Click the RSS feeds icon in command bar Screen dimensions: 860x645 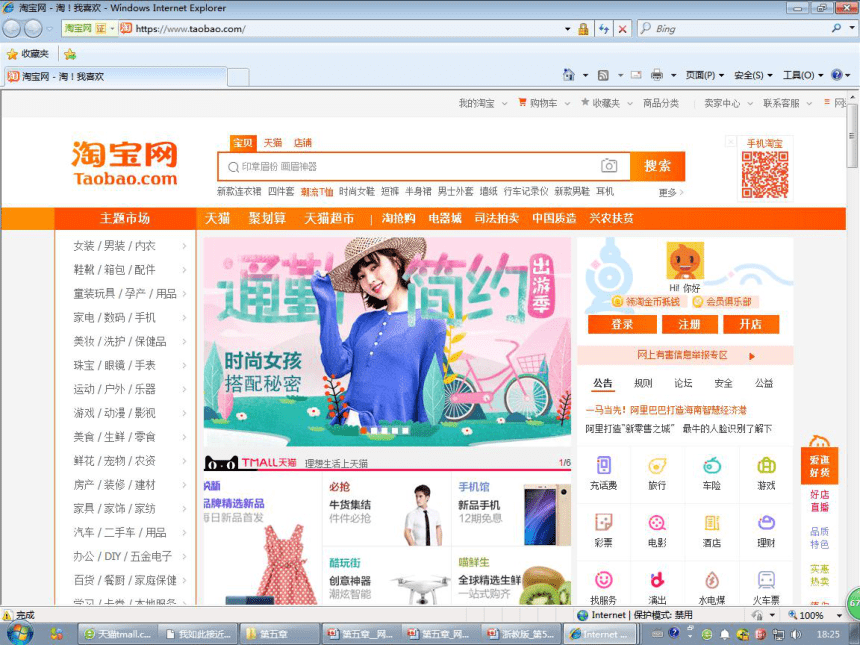603,75
